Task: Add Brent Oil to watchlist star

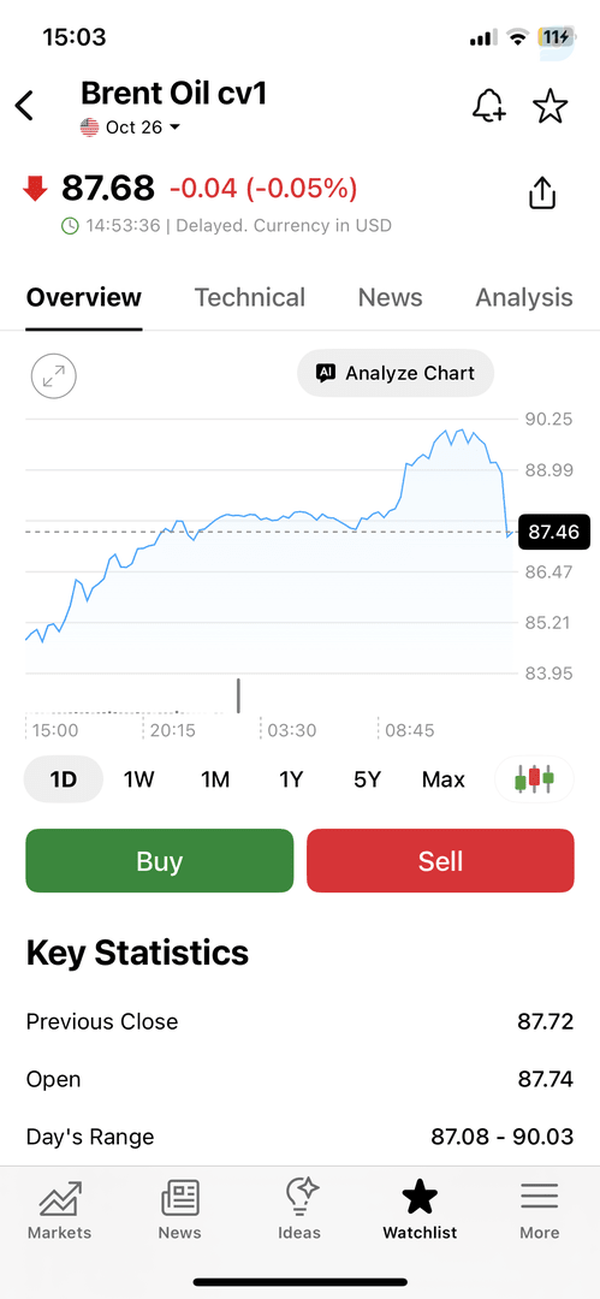Action: click(x=550, y=105)
